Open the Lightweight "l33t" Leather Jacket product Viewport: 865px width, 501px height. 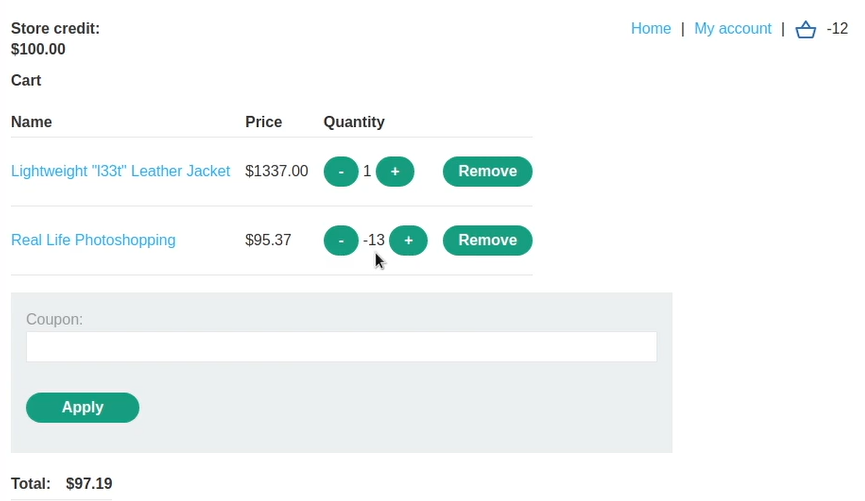coord(120,171)
